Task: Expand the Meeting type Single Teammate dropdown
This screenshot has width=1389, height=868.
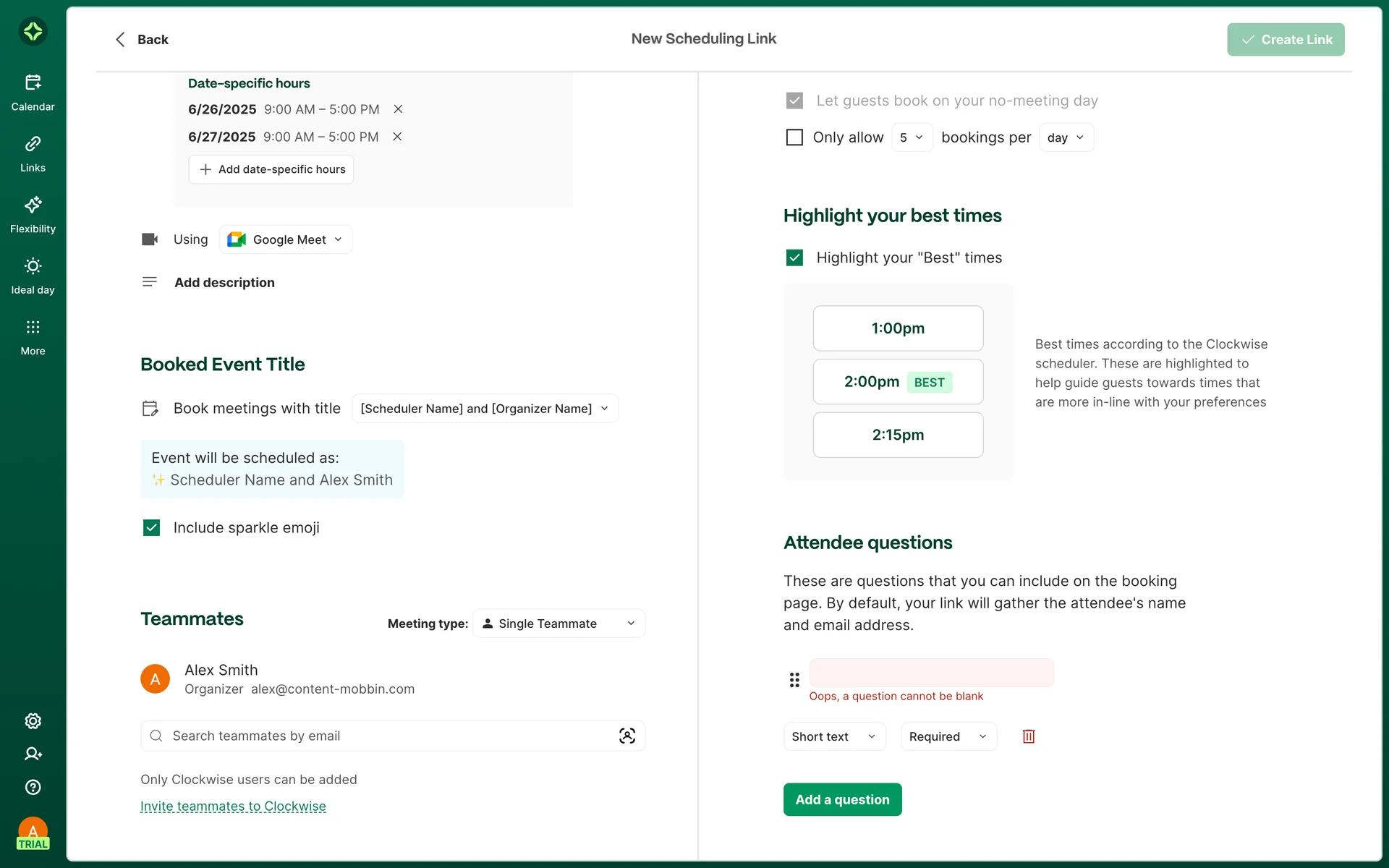Action: [558, 624]
